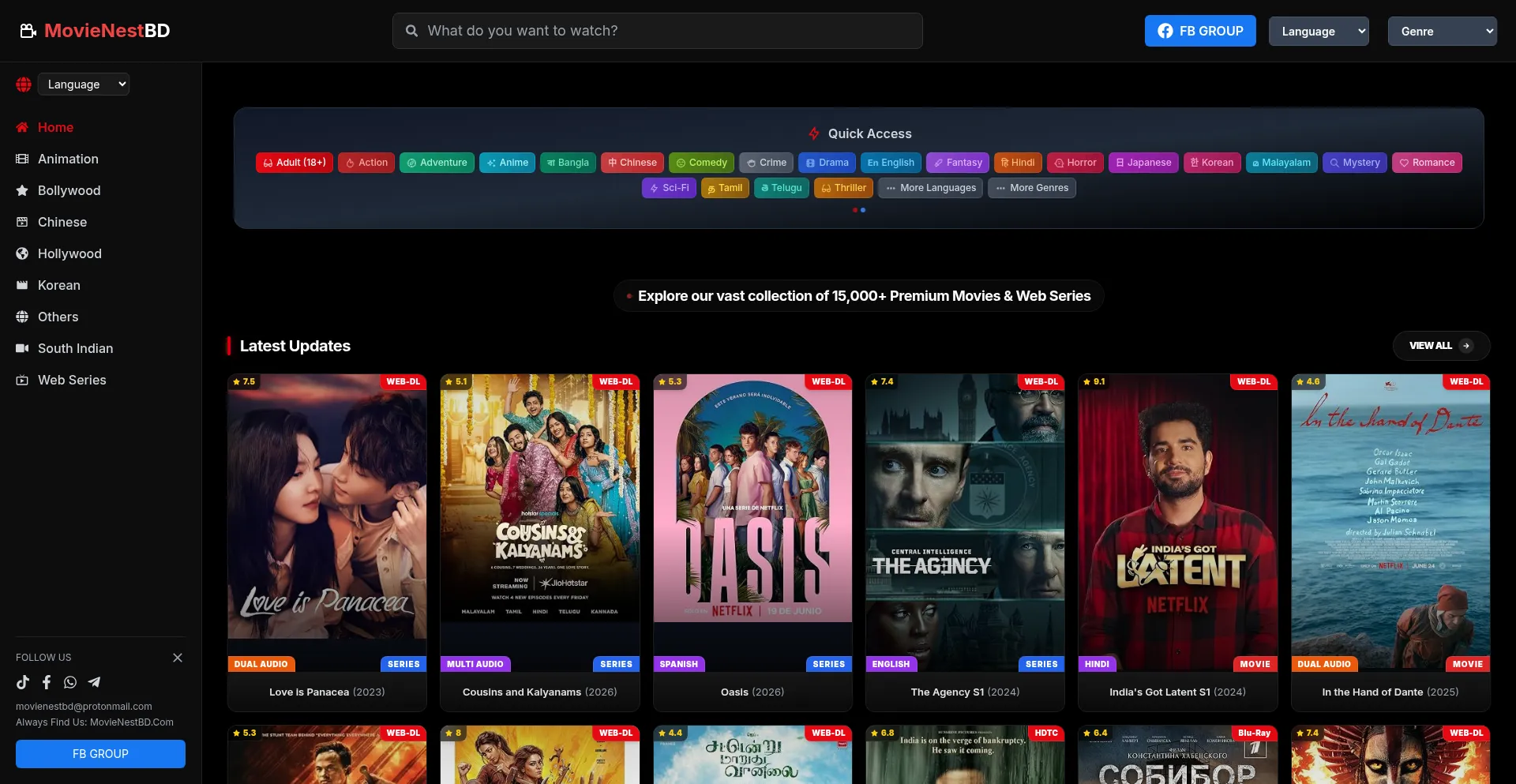Select the Comedy quick access tag
Screen dimensions: 1516x784
tap(701, 163)
